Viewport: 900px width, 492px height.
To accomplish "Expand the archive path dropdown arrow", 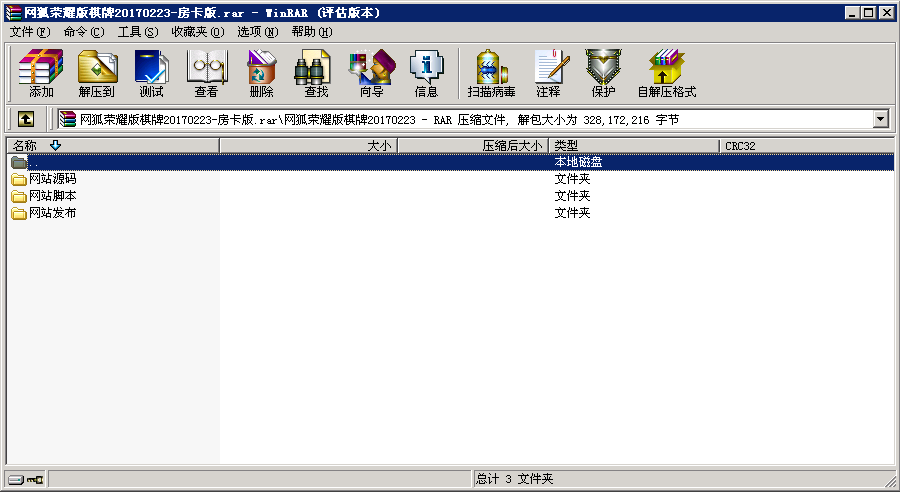I will [x=880, y=119].
